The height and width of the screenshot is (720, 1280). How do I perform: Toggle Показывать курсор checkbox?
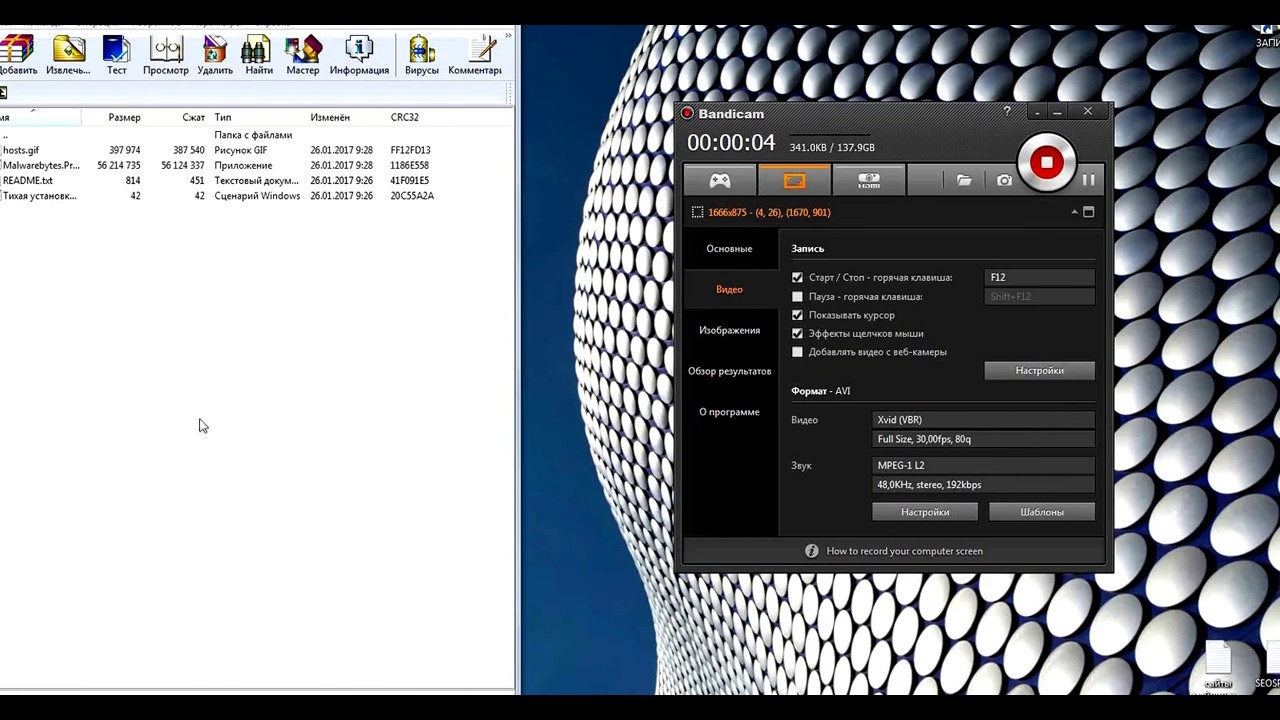click(x=797, y=315)
